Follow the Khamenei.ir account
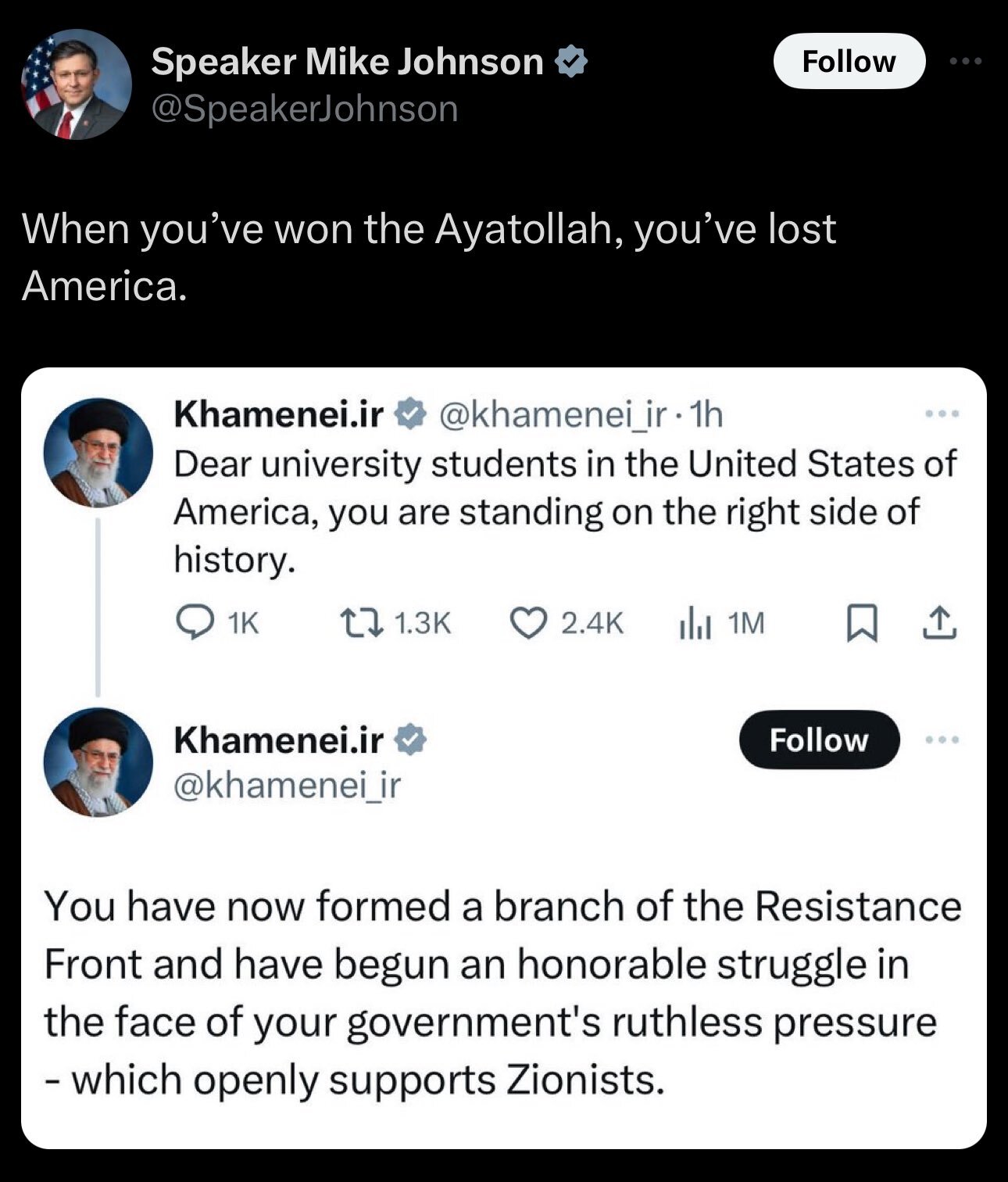Image resolution: width=1008 pixels, height=1182 pixels. point(819,740)
